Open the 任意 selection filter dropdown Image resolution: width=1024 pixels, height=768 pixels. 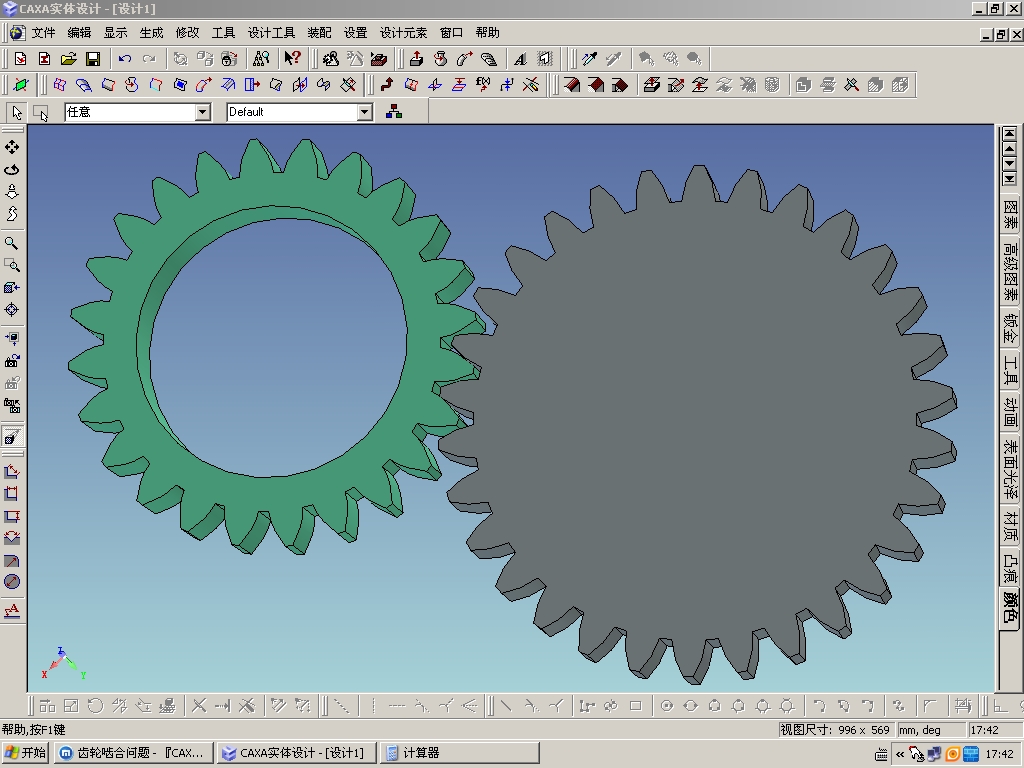203,112
